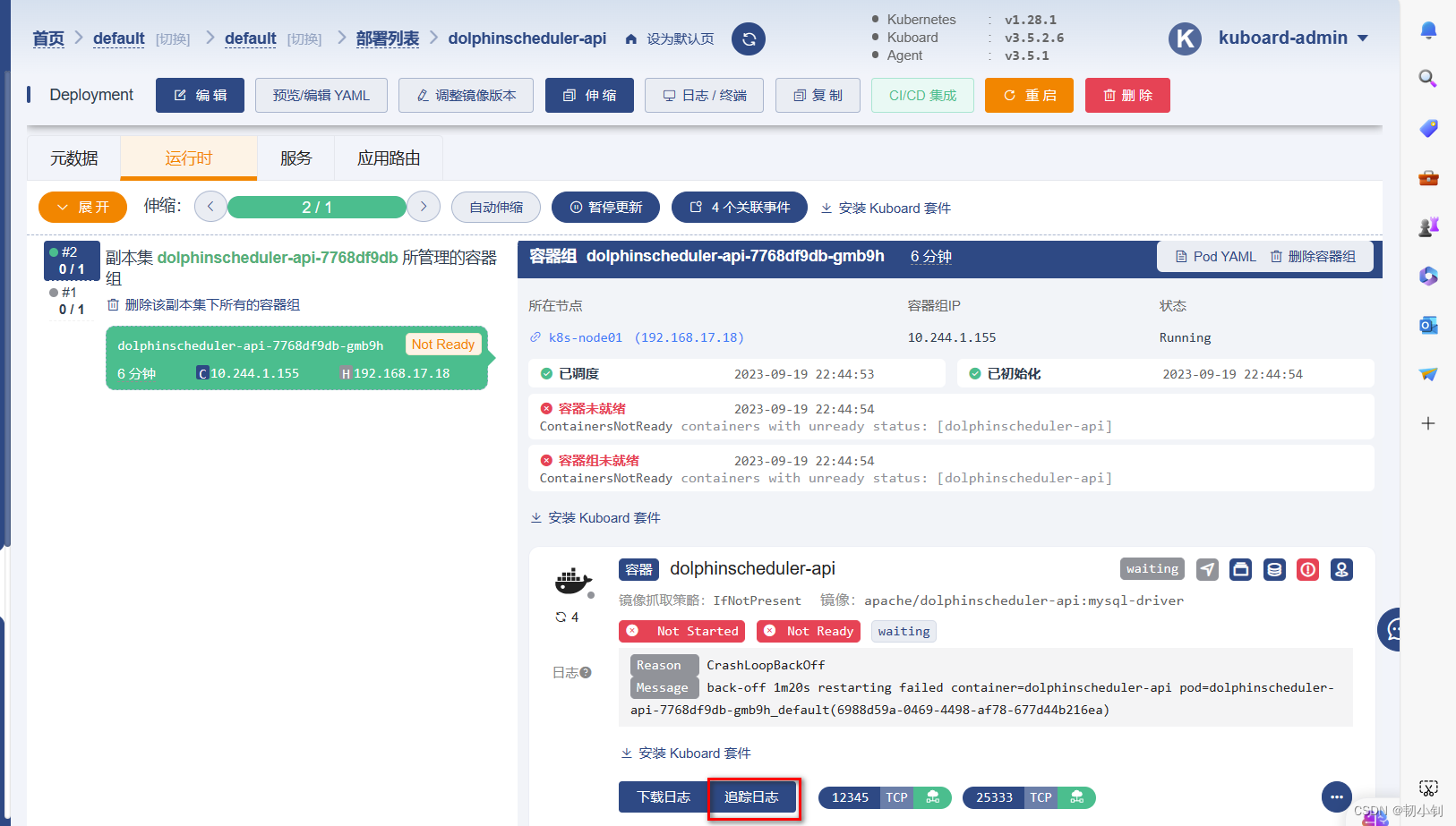Decrease replicas with the left arrow
1456x826 pixels.
click(x=210, y=207)
